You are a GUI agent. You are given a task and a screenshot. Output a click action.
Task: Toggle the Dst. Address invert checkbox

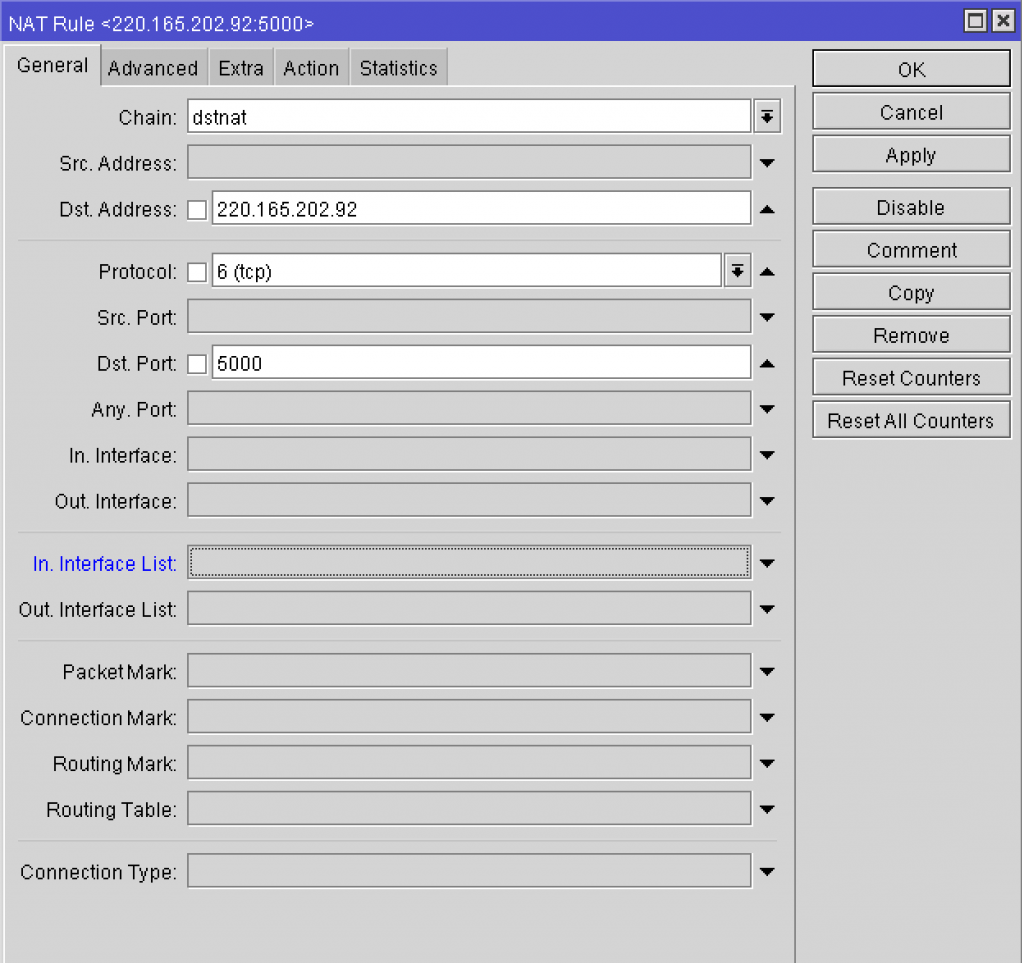[x=197, y=210]
